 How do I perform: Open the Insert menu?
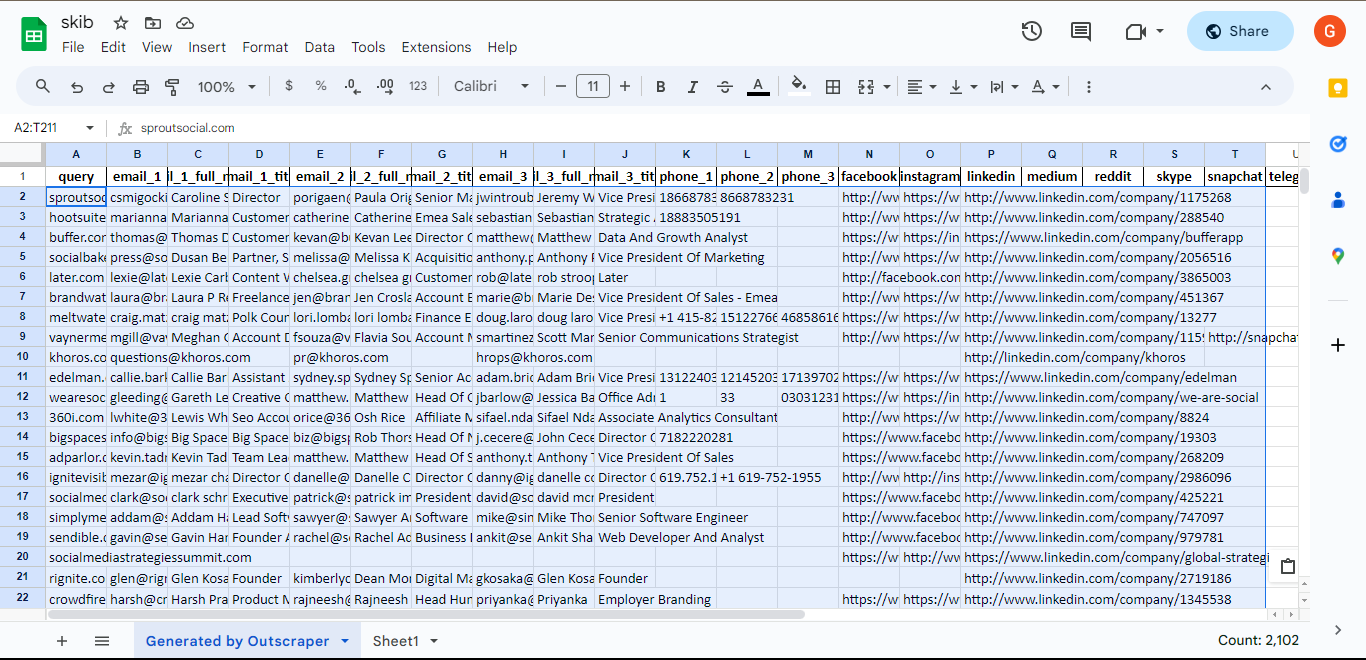pos(207,47)
